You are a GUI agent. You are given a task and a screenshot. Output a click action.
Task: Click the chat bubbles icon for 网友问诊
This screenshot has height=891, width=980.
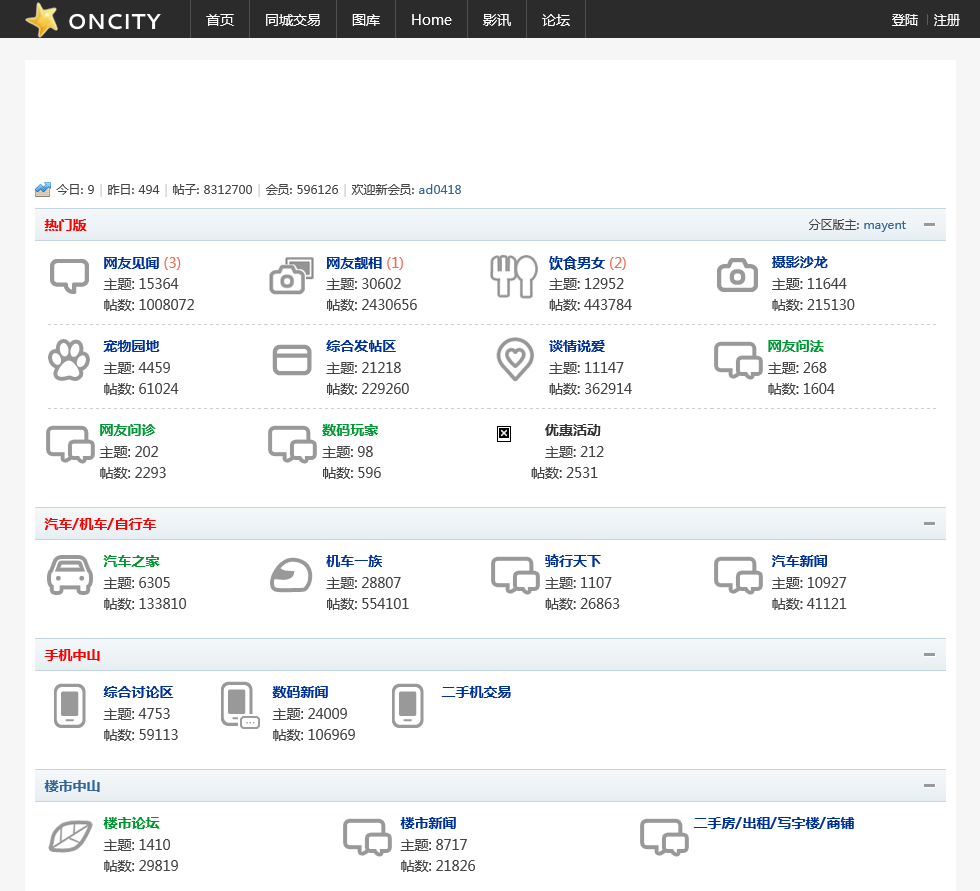pos(70,444)
